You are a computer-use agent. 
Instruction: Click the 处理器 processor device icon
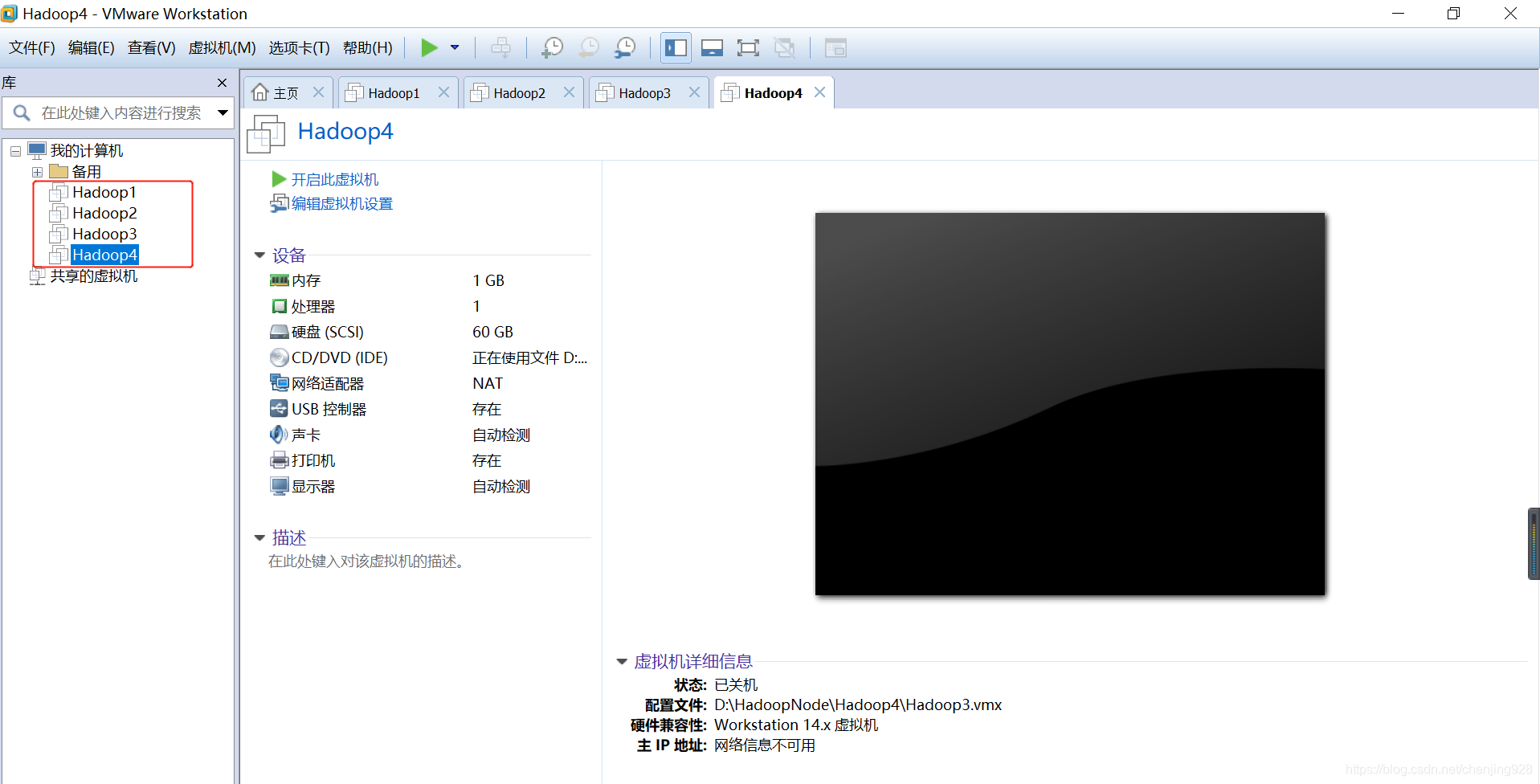(x=279, y=306)
